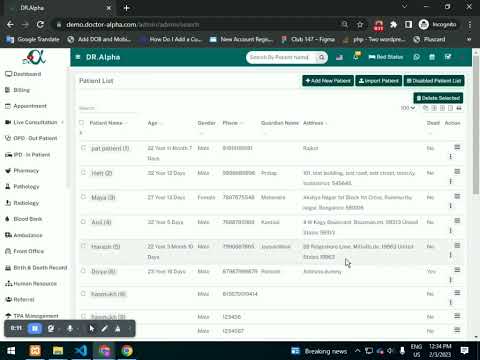
Task: Open the Pharmacy module
Action: point(22,171)
